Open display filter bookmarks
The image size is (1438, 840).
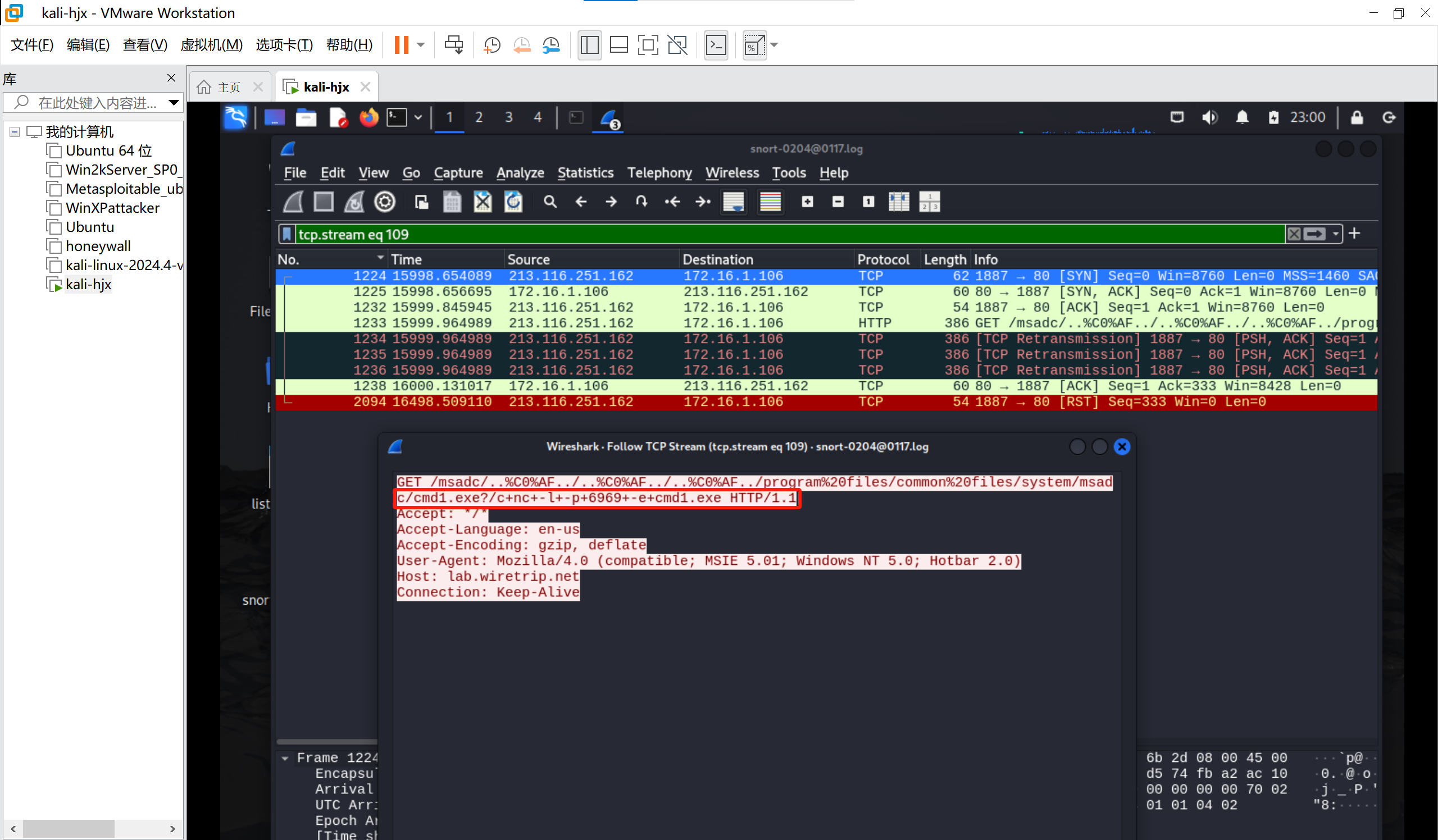(286, 234)
